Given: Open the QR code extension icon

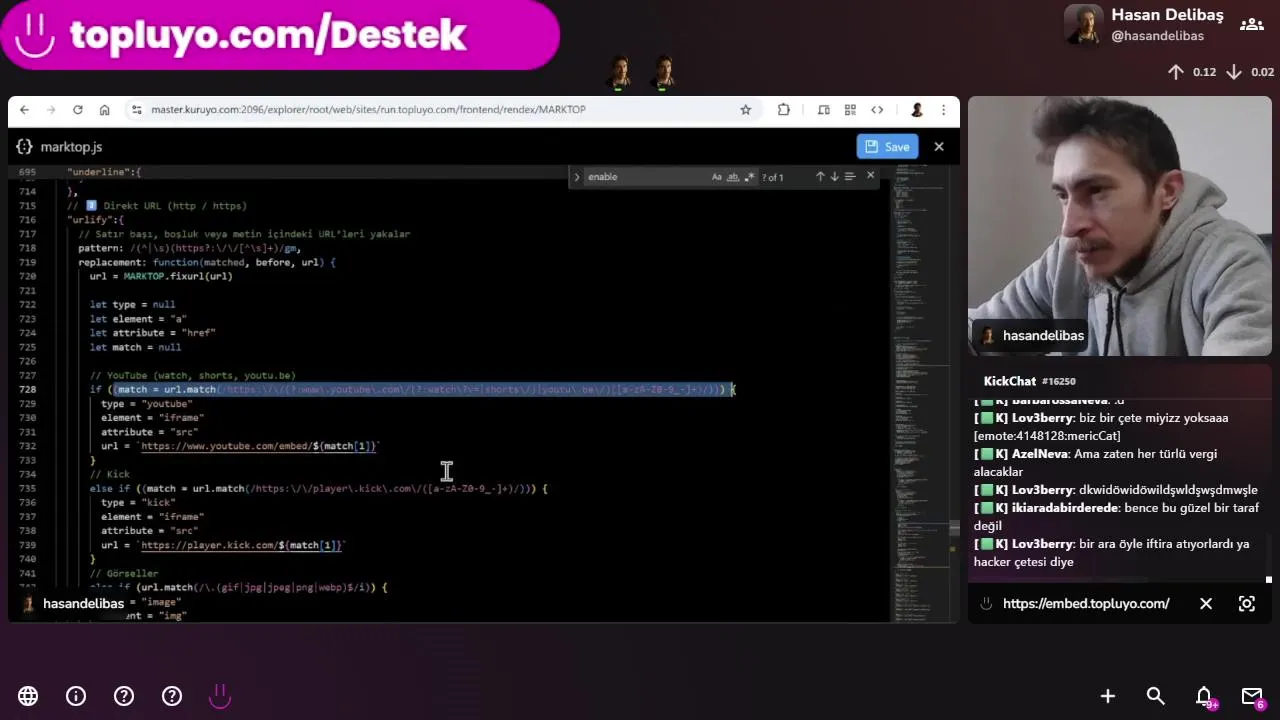Looking at the screenshot, I should (850, 110).
